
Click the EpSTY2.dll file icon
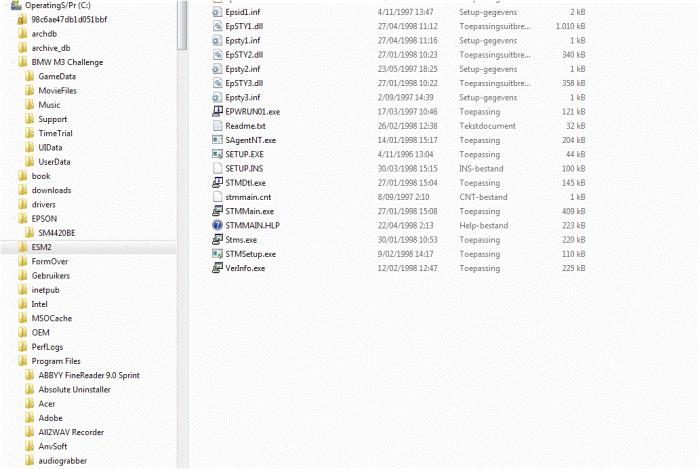tap(217, 55)
